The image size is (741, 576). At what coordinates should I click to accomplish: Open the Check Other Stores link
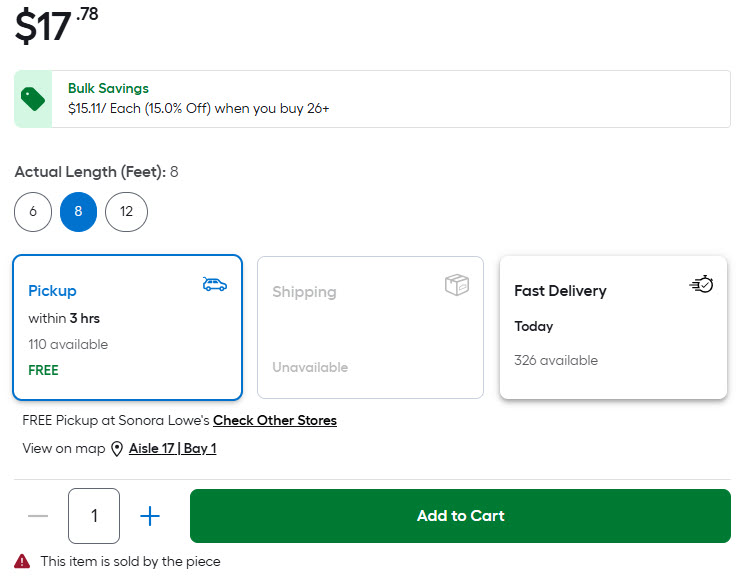(274, 420)
